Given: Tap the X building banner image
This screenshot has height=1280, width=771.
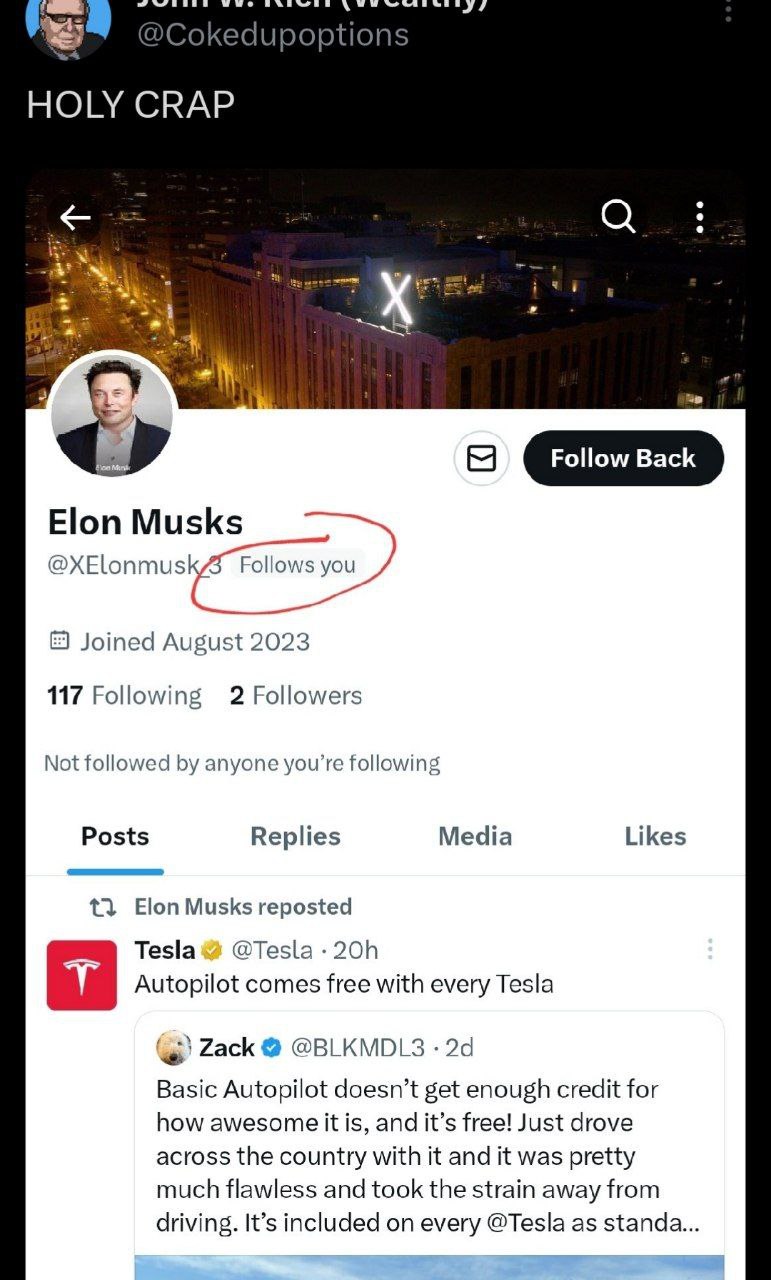Looking at the screenshot, I should click(x=385, y=290).
